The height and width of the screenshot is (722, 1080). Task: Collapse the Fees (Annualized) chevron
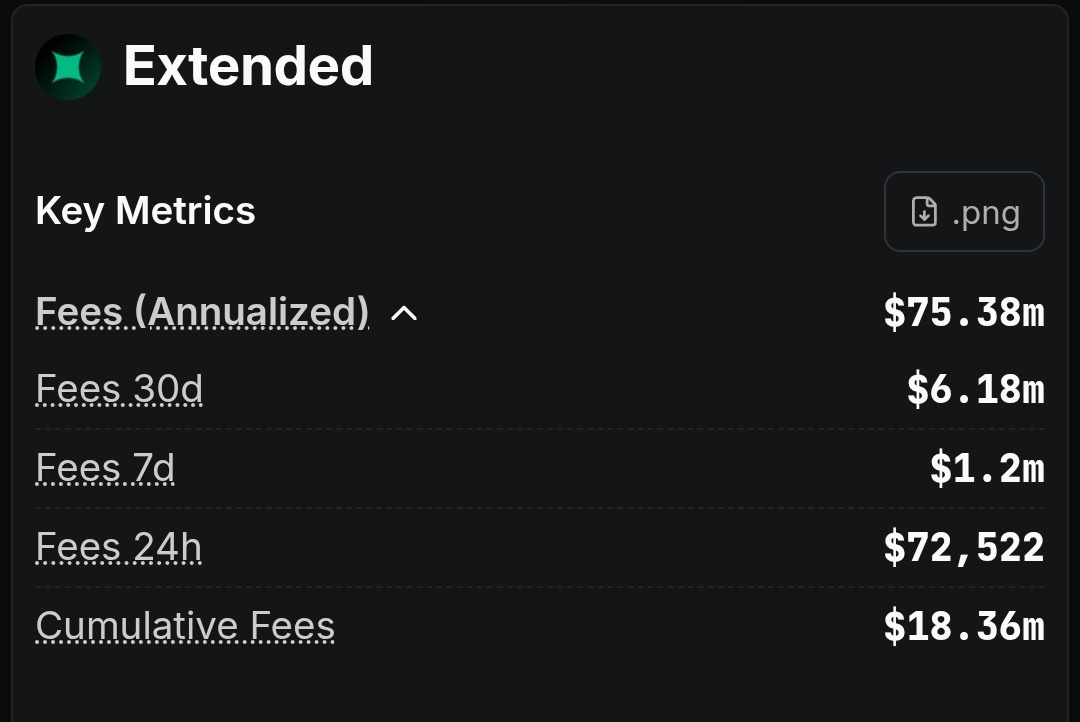coord(403,313)
